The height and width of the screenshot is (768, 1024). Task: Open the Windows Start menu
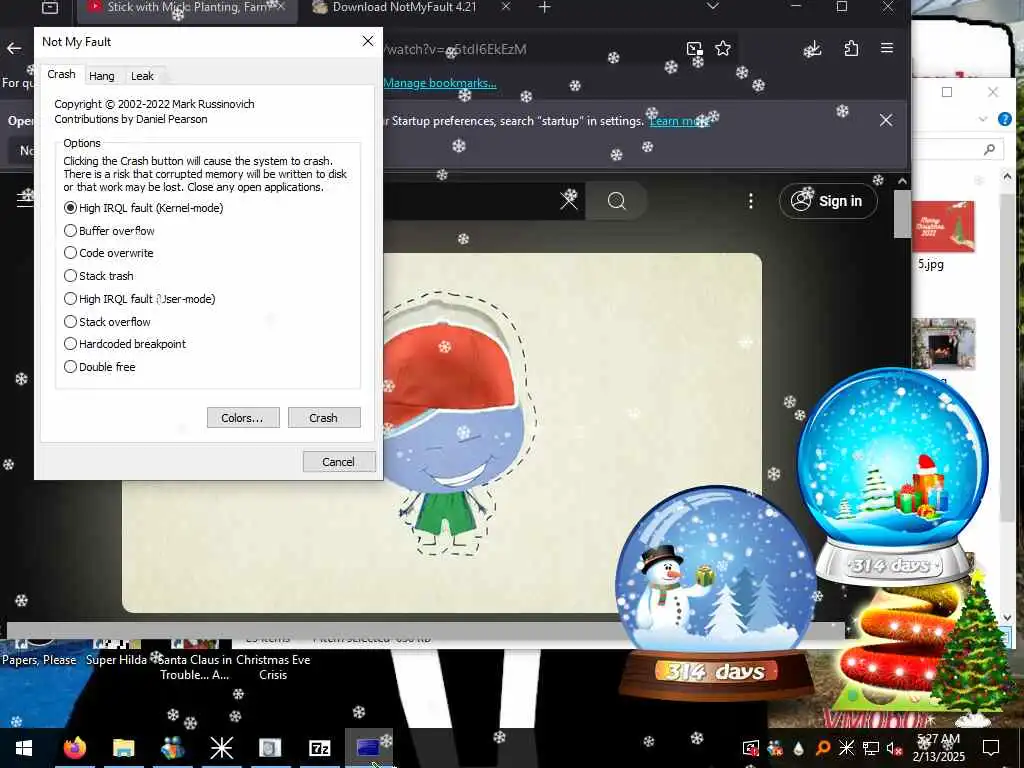click(24, 748)
